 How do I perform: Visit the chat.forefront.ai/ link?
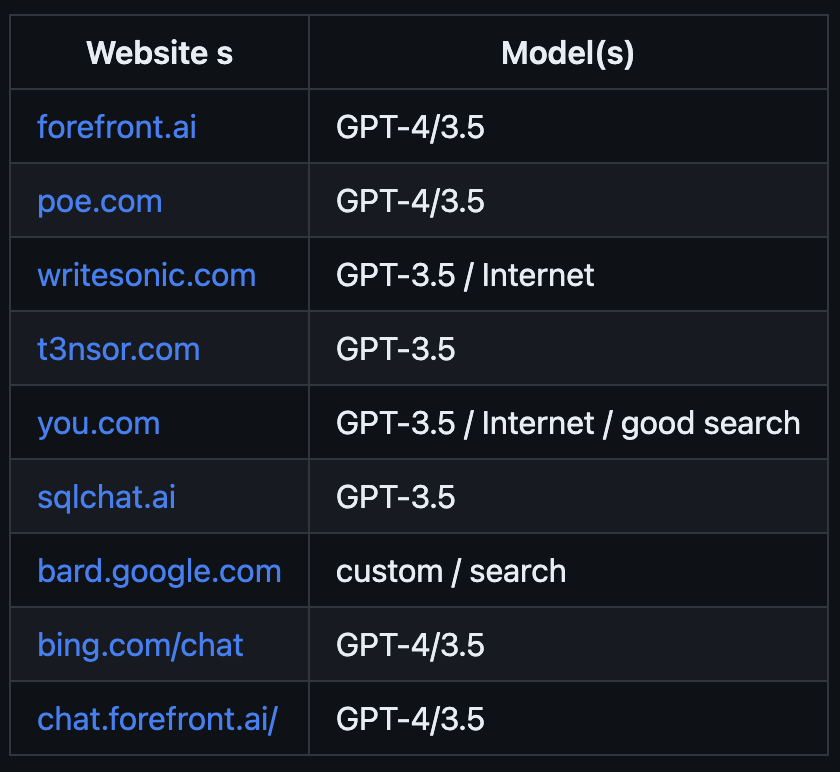[157, 719]
